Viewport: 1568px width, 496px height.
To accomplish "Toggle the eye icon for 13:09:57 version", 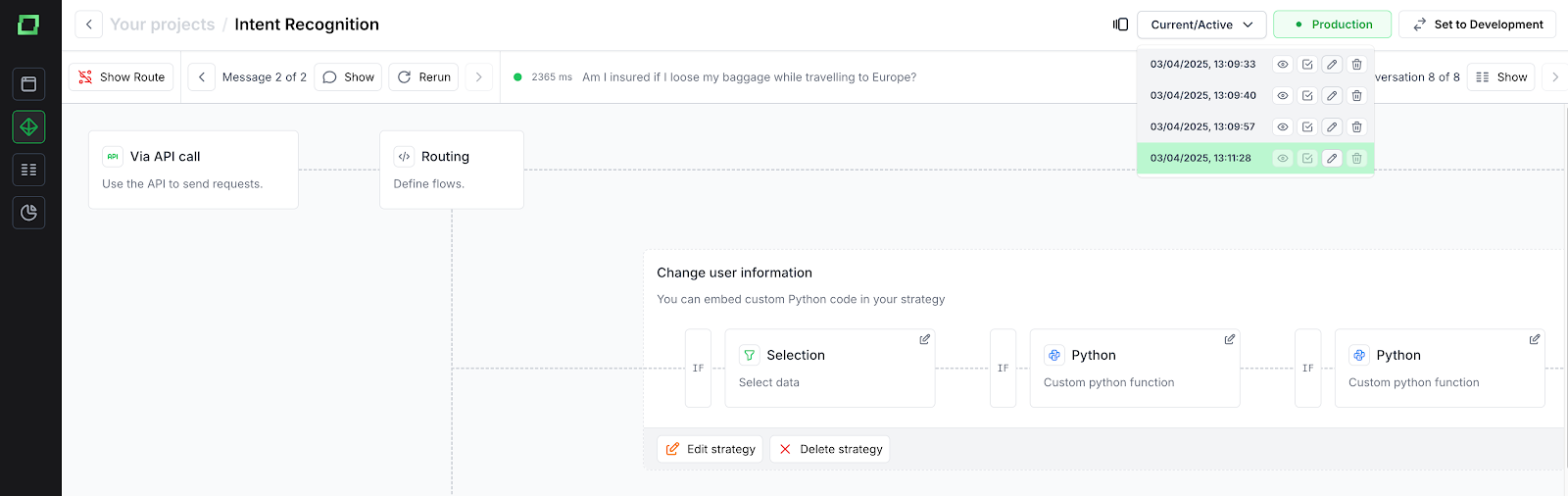I will pyautogui.click(x=1282, y=127).
